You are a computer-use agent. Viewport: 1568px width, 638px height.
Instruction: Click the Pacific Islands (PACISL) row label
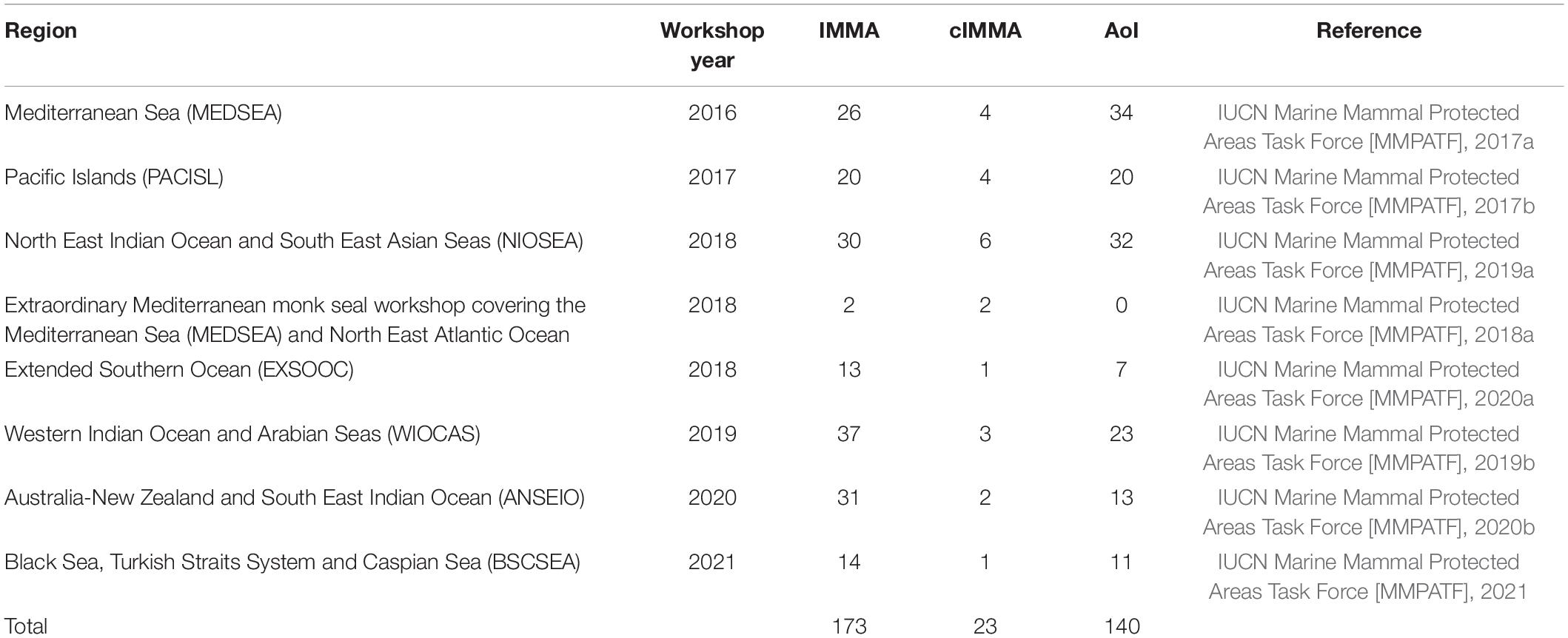point(114,177)
